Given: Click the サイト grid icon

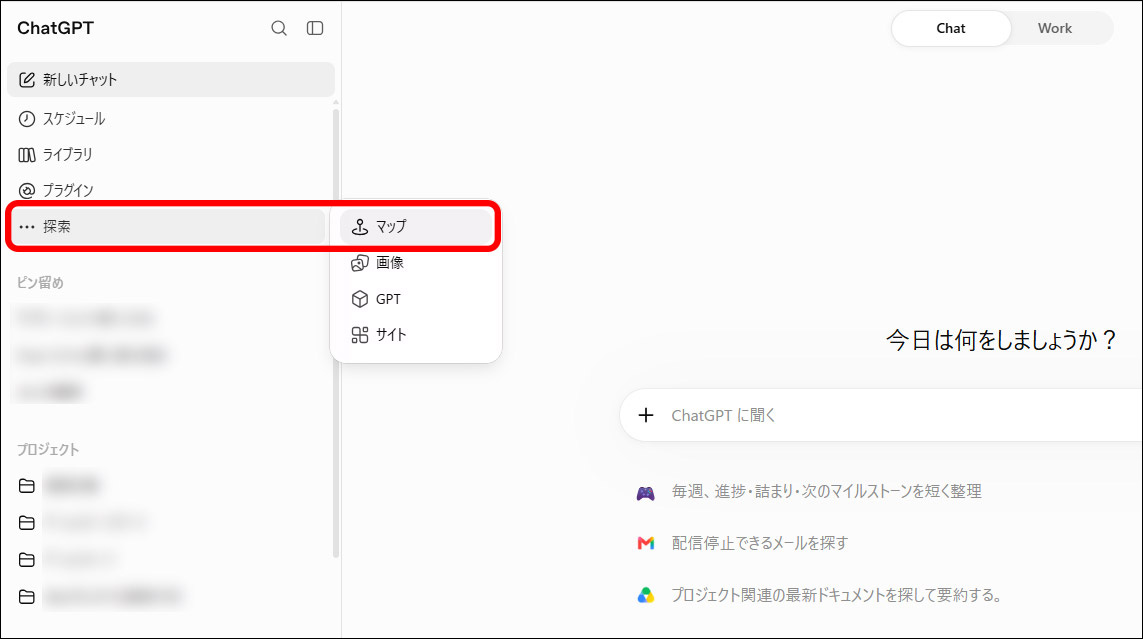Looking at the screenshot, I should 359,335.
